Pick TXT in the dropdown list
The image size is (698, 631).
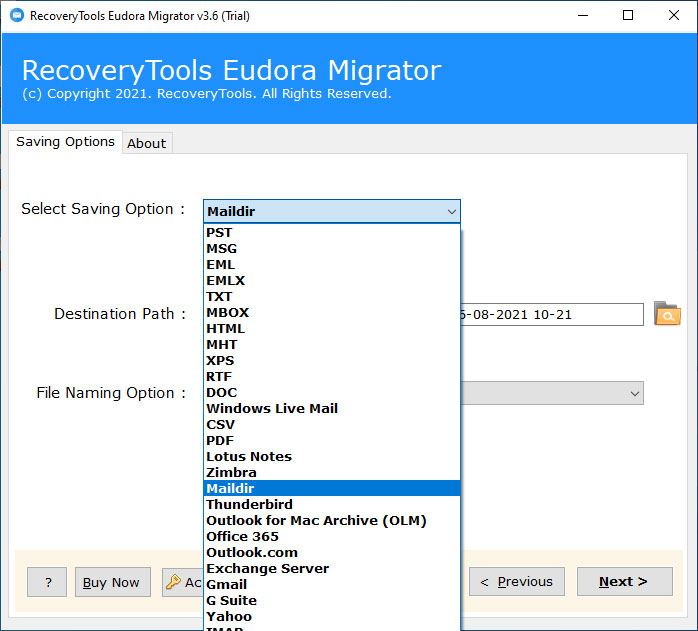[332, 297]
